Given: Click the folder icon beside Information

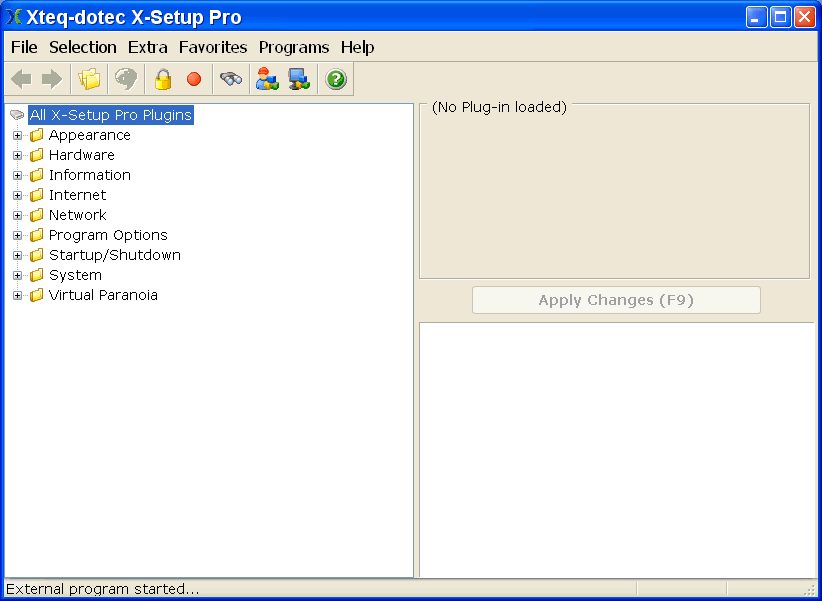Looking at the screenshot, I should pos(37,175).
